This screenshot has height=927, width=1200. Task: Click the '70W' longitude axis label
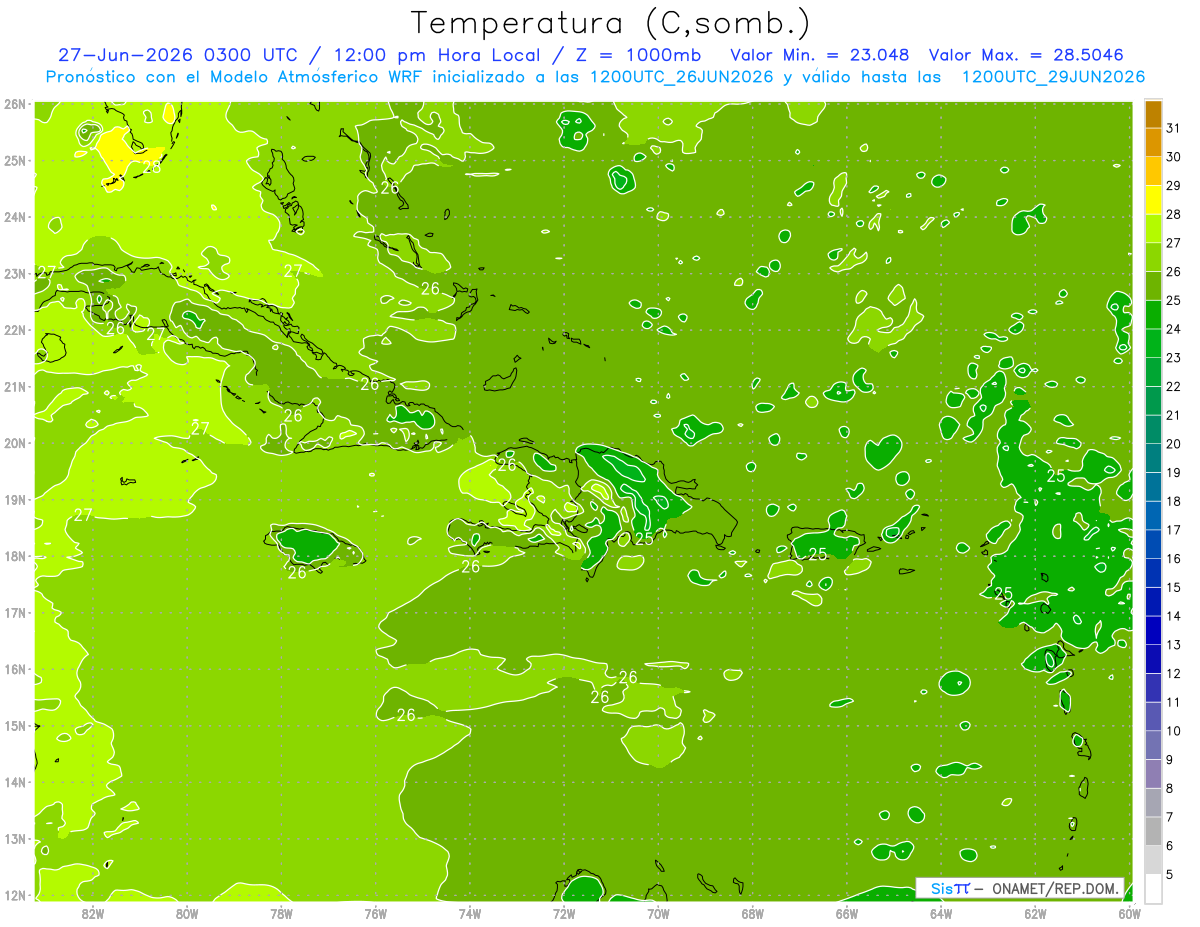(x=658, y=912)
